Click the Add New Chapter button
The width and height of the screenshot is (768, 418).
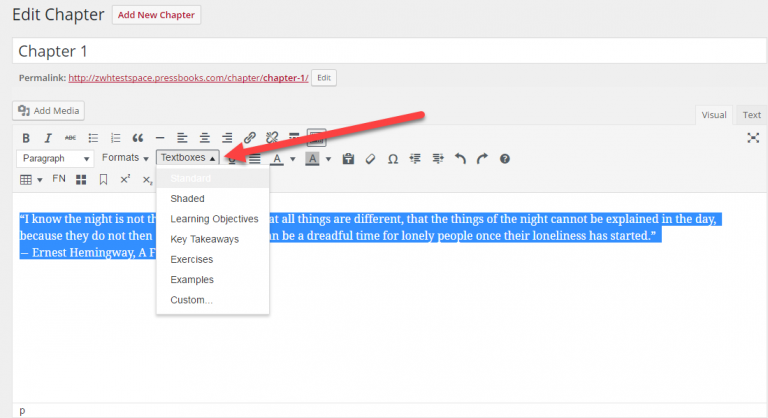[155, 15]
